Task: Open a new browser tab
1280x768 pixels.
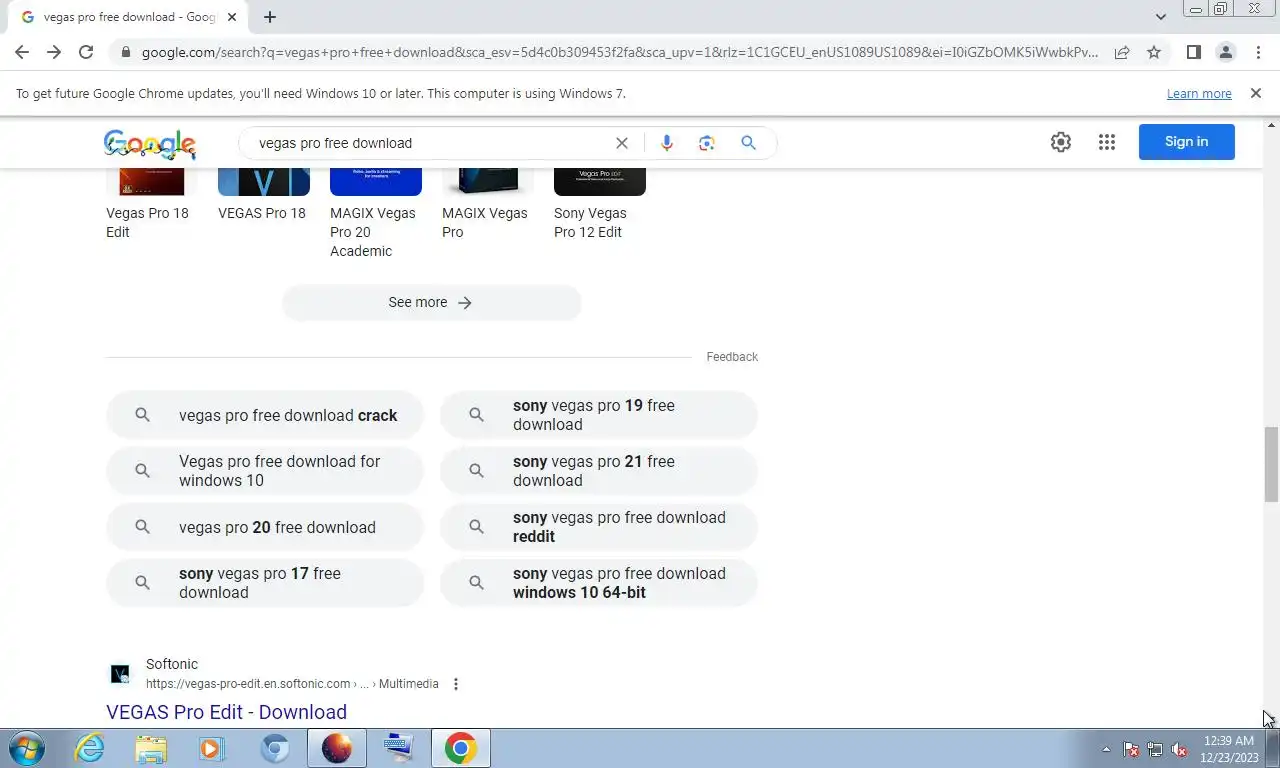Action: click(270, 17)
